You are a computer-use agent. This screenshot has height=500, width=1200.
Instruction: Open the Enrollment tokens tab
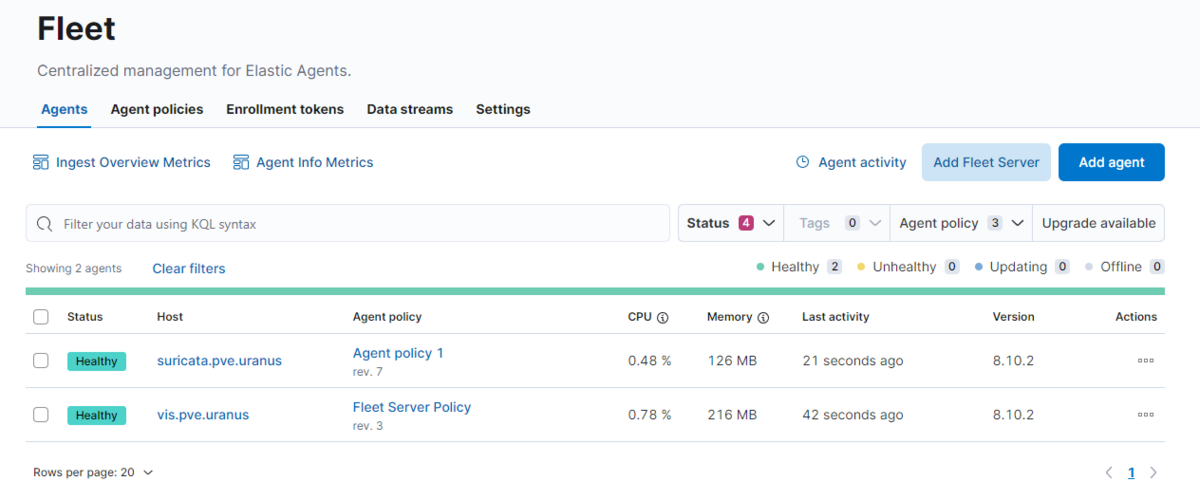tap(285, 109)
